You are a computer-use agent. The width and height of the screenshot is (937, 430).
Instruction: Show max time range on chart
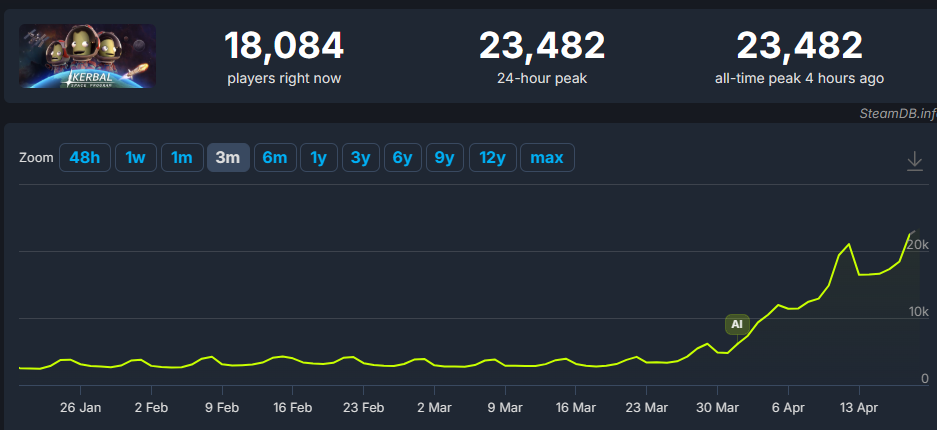[x=547, y=158]
